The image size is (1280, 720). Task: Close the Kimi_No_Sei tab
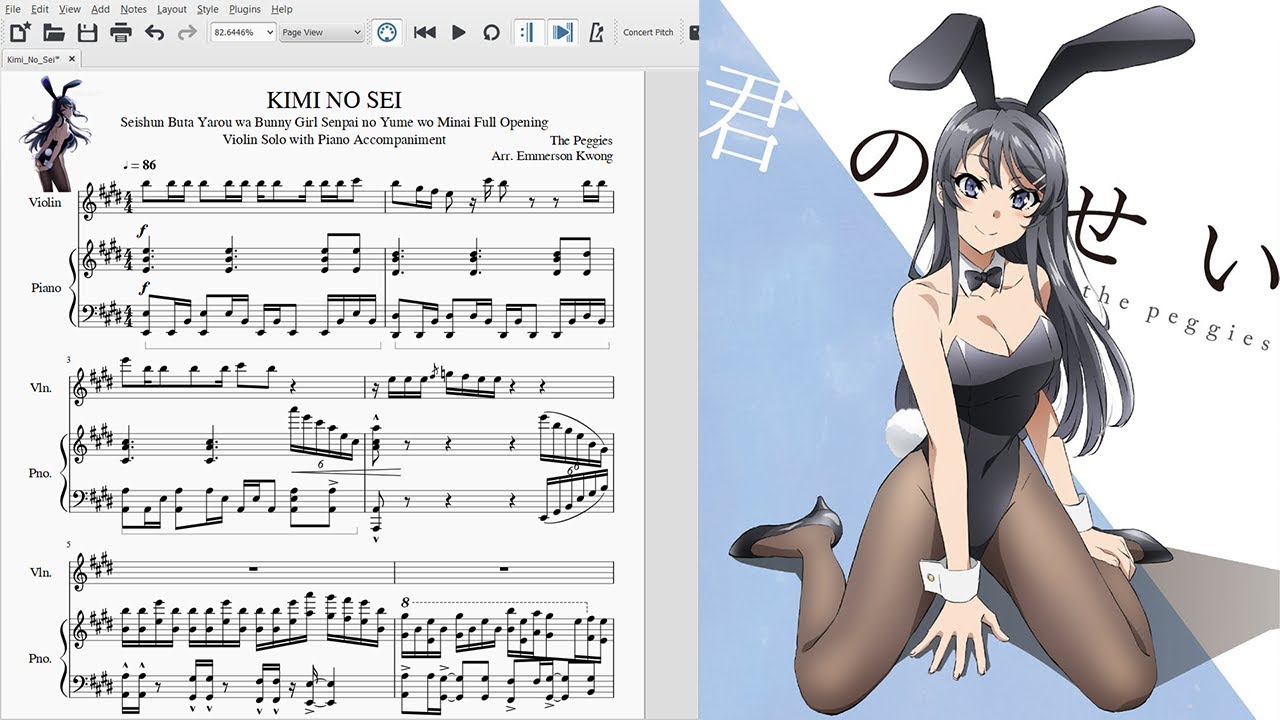72,59
